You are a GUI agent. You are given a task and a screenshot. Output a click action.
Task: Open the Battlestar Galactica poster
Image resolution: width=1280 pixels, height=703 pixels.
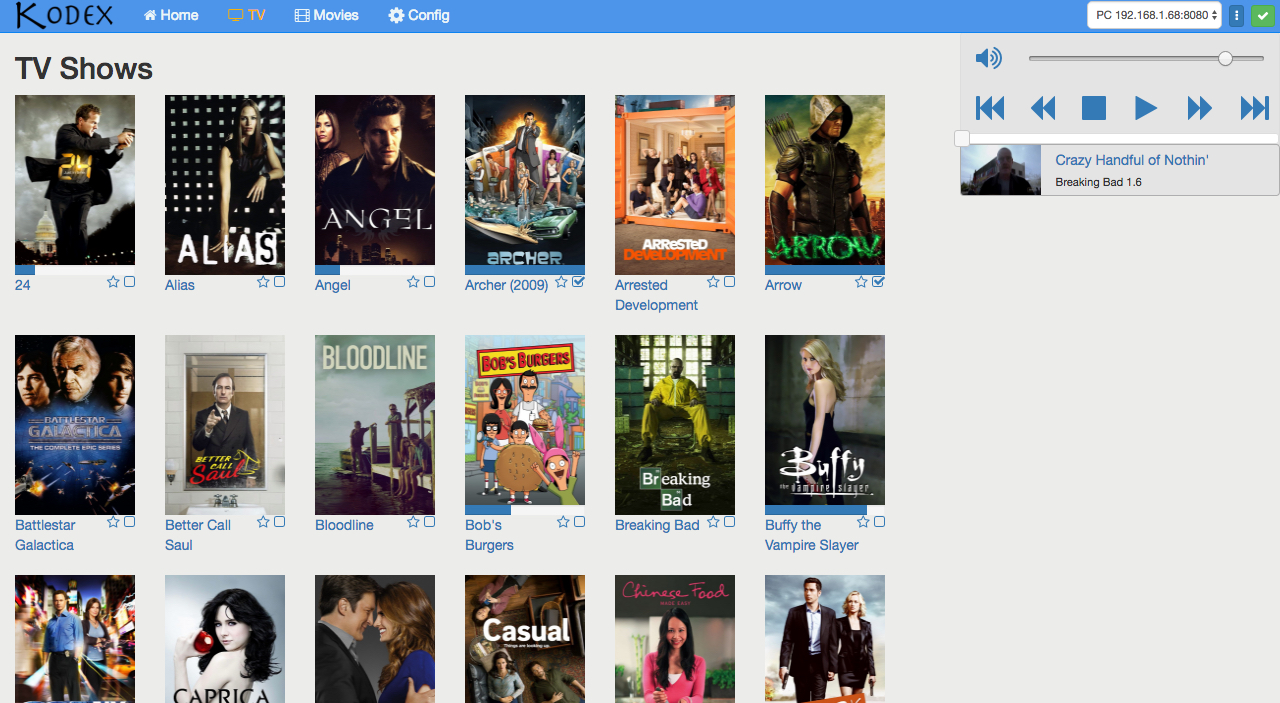point(75,425)
